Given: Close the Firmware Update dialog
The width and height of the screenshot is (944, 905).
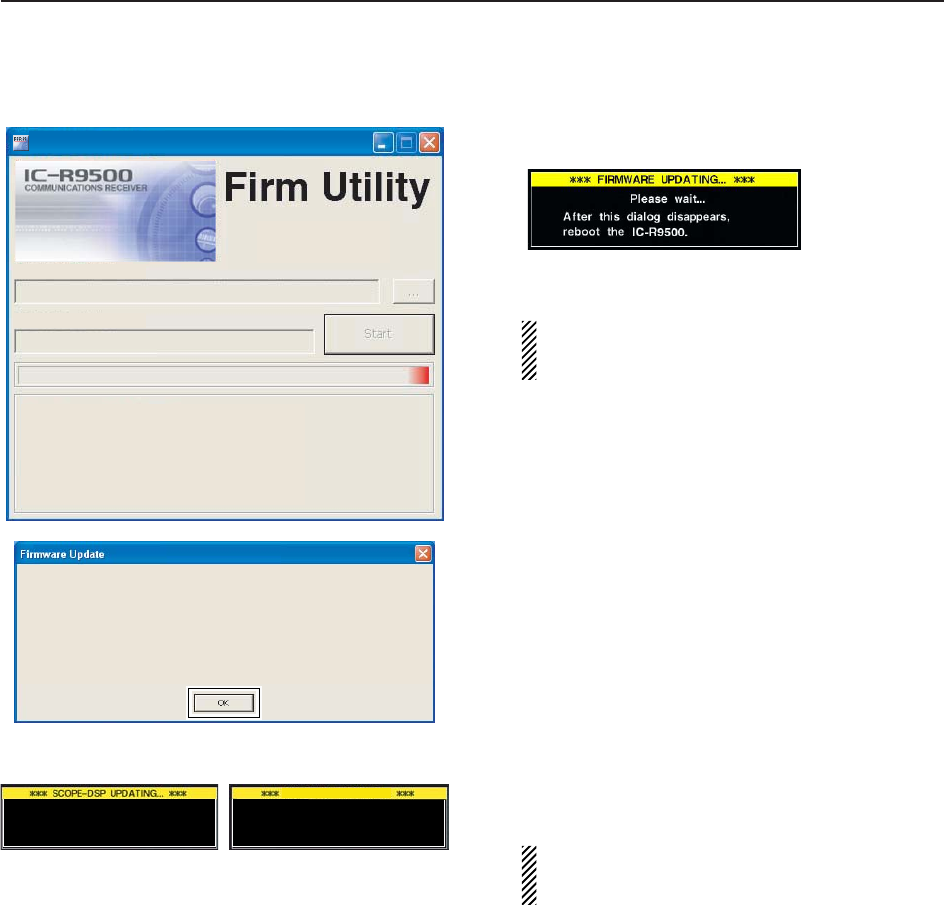Looking at the screenshot, I should (x=423, y=553).
